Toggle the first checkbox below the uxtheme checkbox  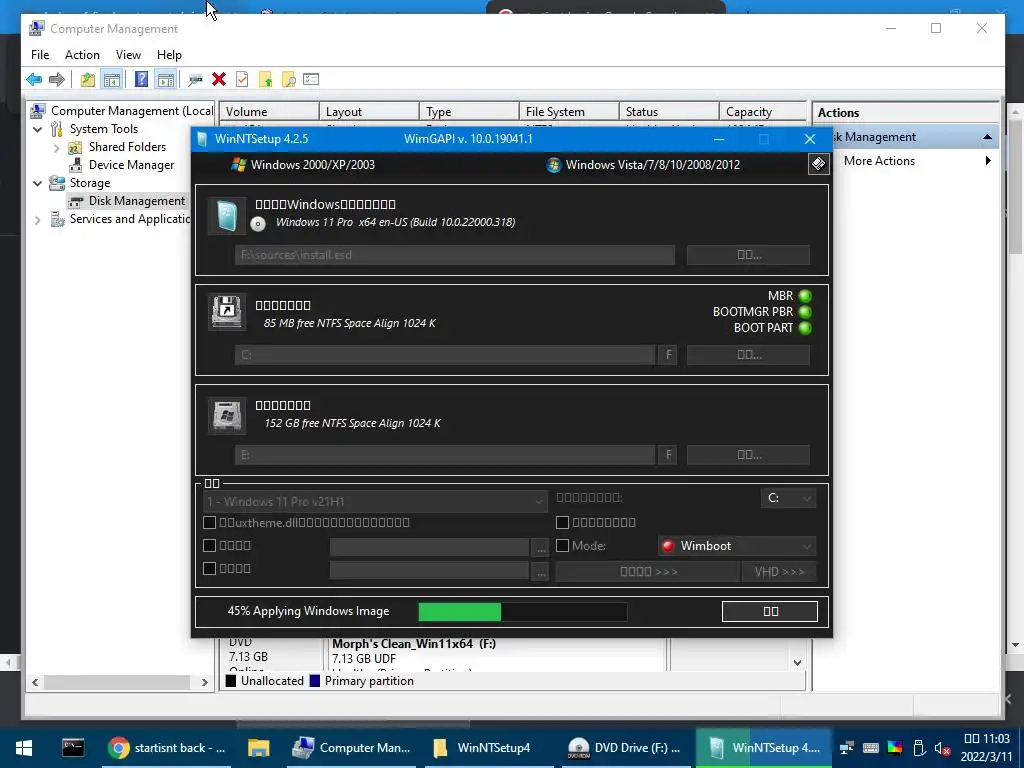click(x=210, y=545)
